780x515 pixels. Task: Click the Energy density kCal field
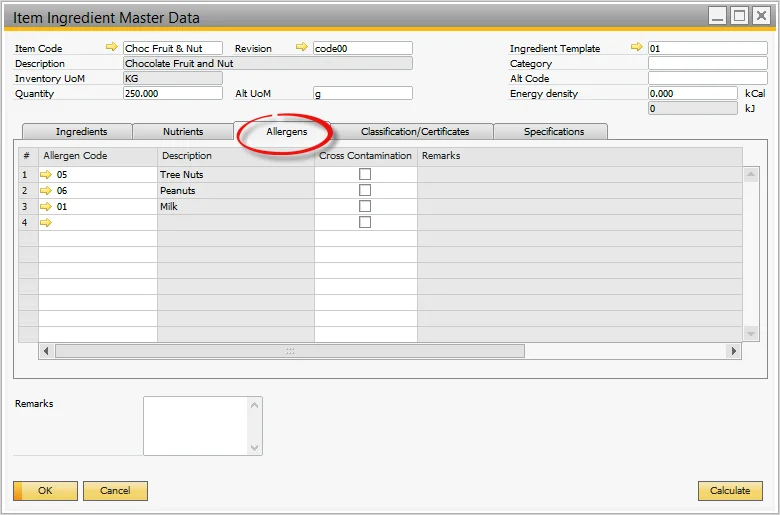[693, 93]
